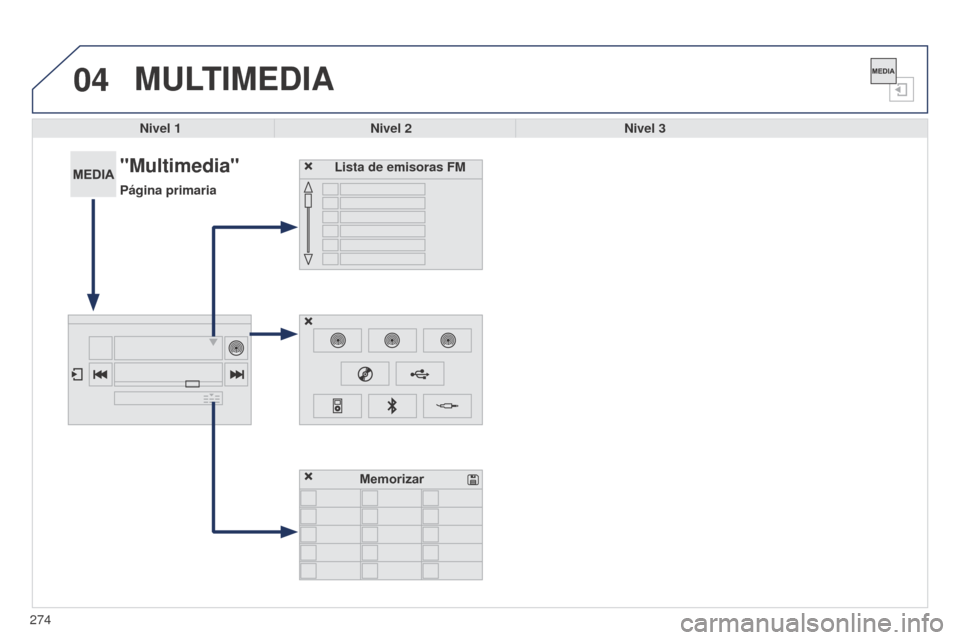Select the third radio band source icon
Screen dimensions: 960x640
[x=448, y=341]
